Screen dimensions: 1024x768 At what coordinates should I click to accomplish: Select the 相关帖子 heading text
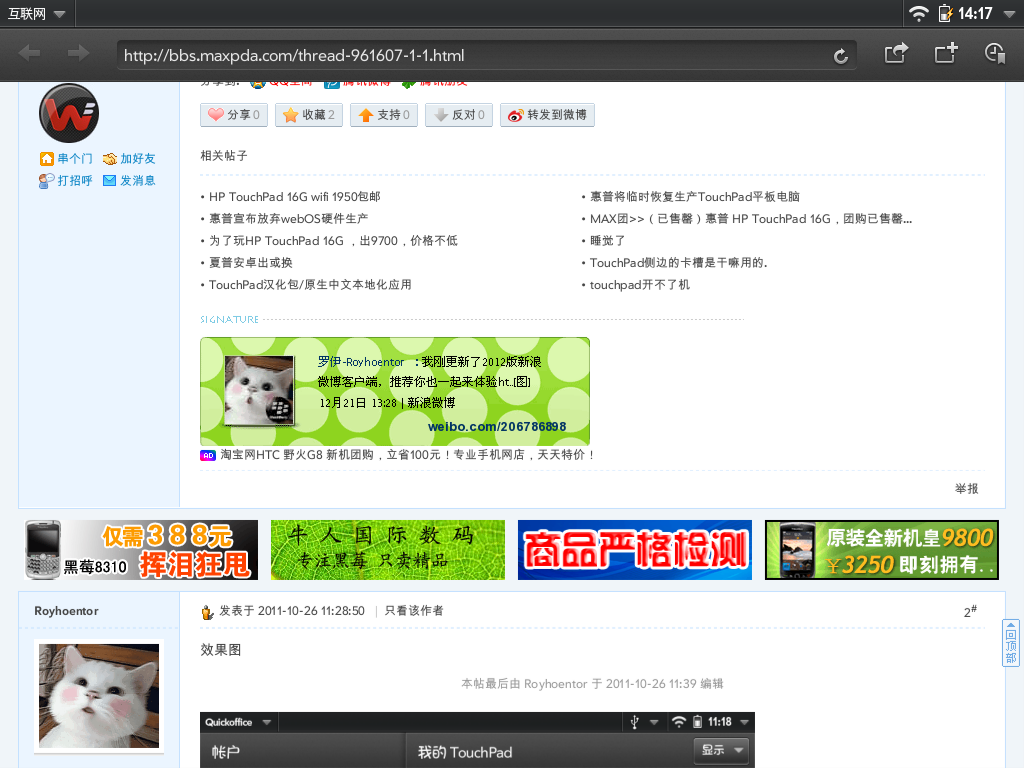point(224,156)
